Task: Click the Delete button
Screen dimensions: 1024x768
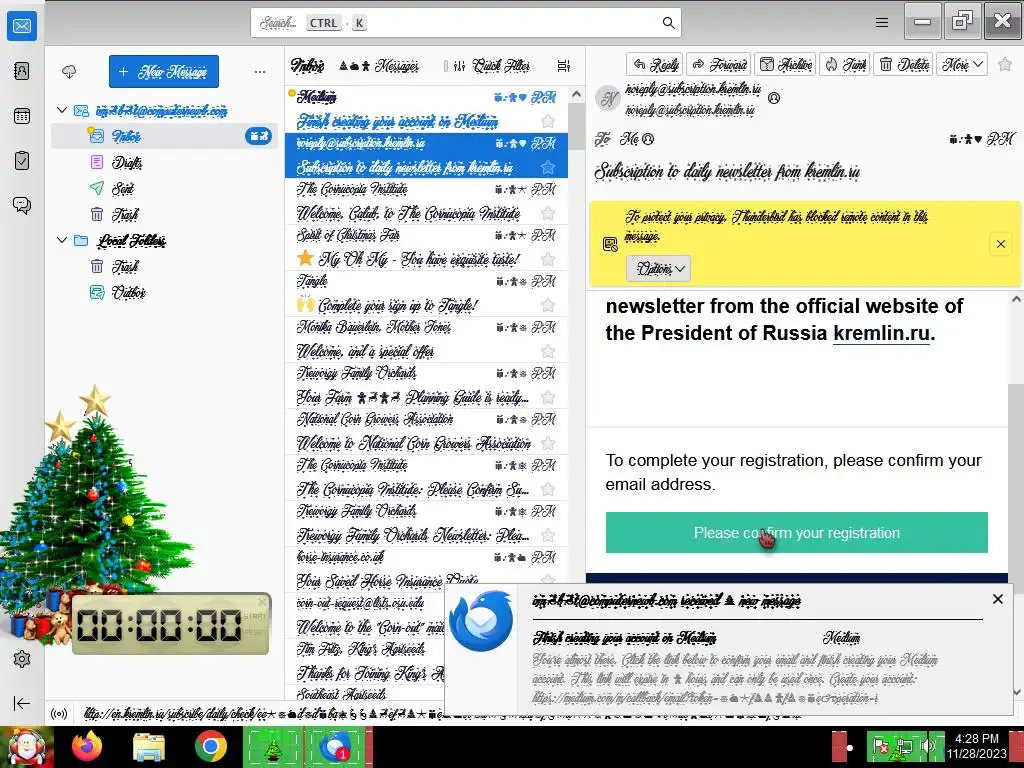Action: pyautogui.click(x=904, y=64)
